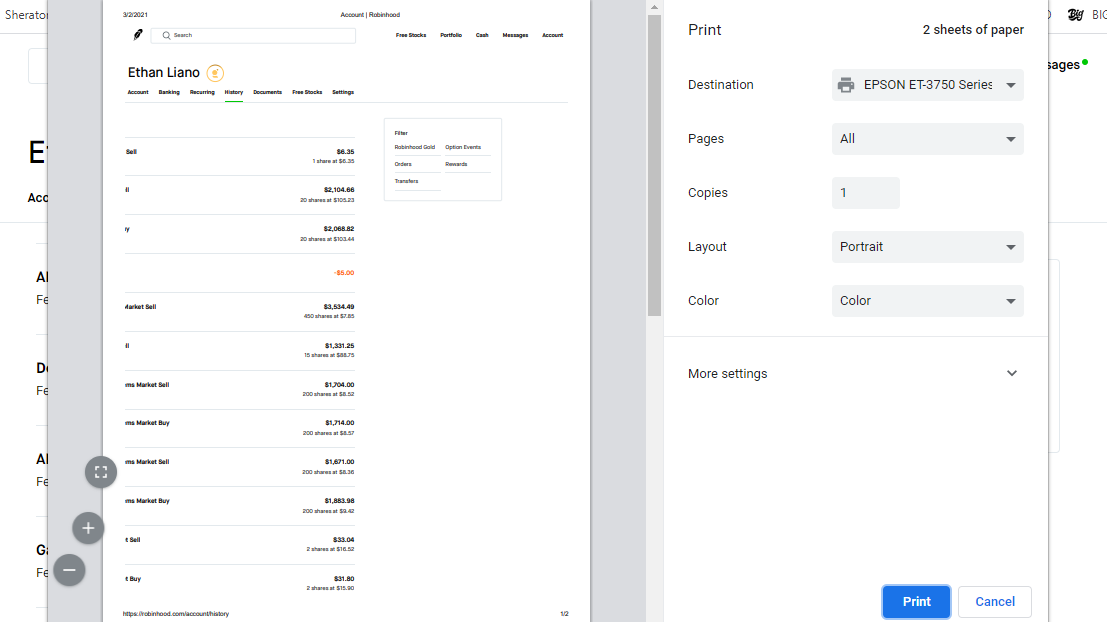Click Messages in preview top nav
The height and width of the screenshot is (622, 1107).
point(515,35)
